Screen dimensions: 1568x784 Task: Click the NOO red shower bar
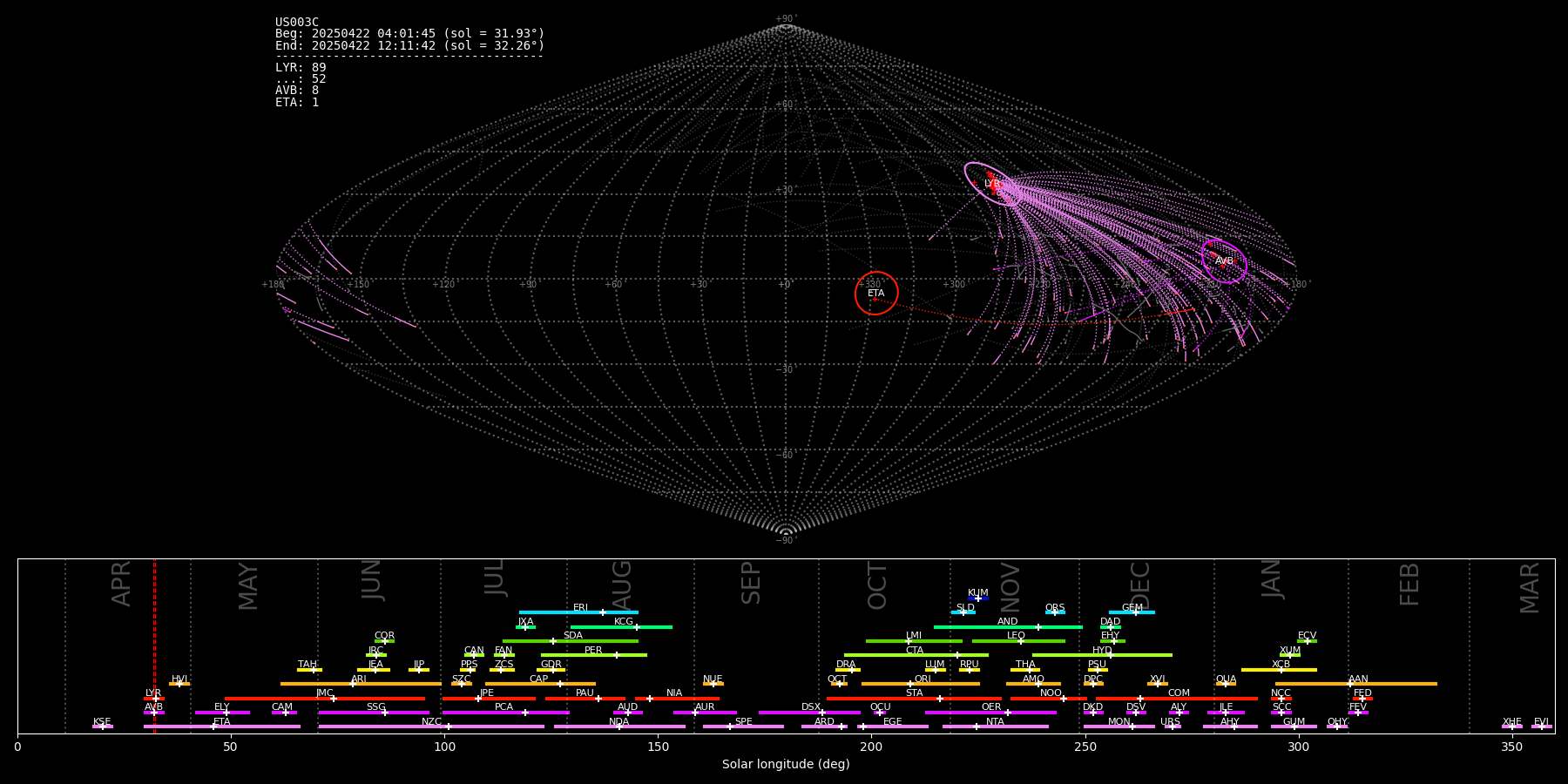[1049, 699]
